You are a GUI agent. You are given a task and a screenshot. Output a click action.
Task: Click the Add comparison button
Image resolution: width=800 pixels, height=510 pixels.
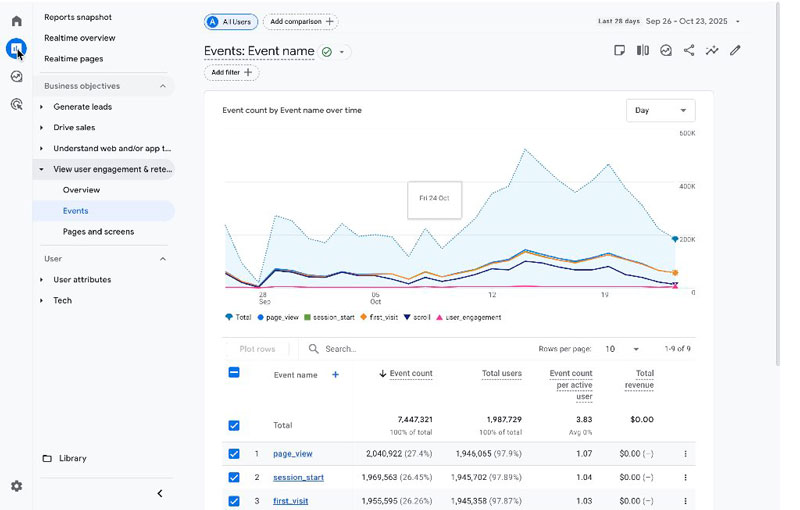300,21
